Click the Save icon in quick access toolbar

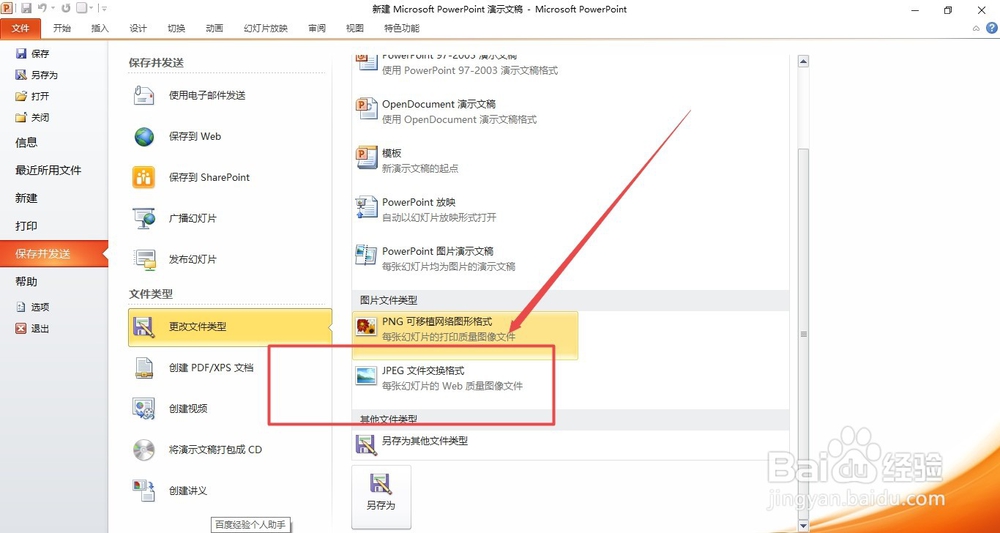pyautogui.click(x=26, y=9)
